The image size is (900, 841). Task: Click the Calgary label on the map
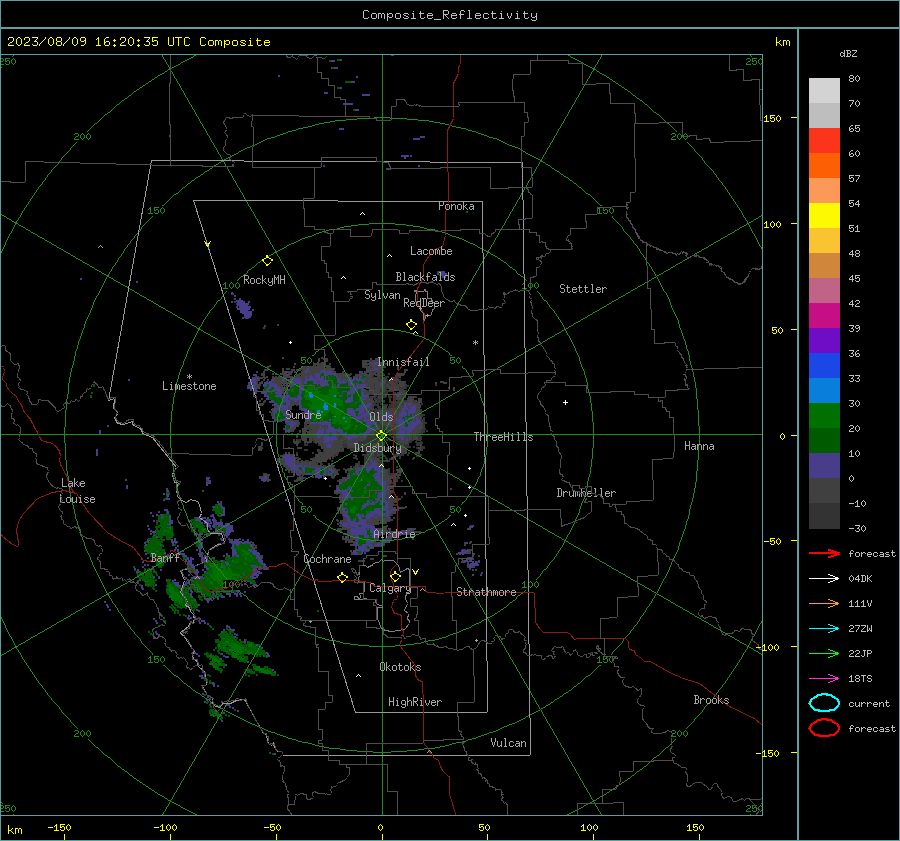coord(390,588)
